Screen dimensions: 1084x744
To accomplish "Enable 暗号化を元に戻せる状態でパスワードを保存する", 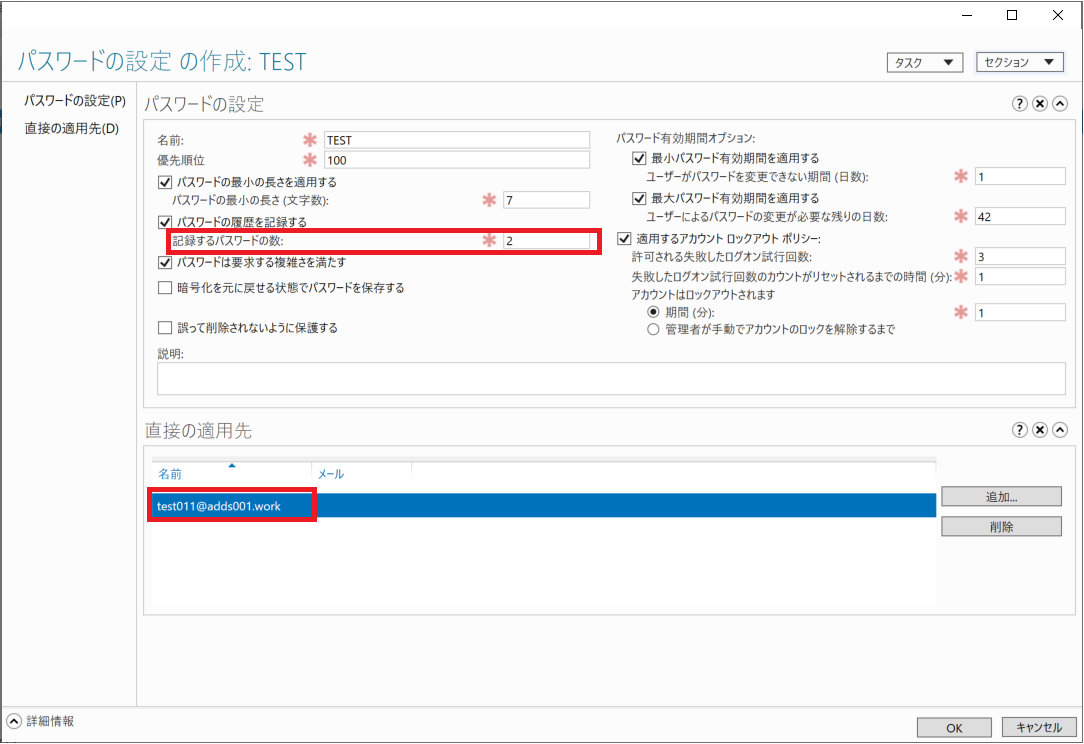I will (x=165, y=288).
